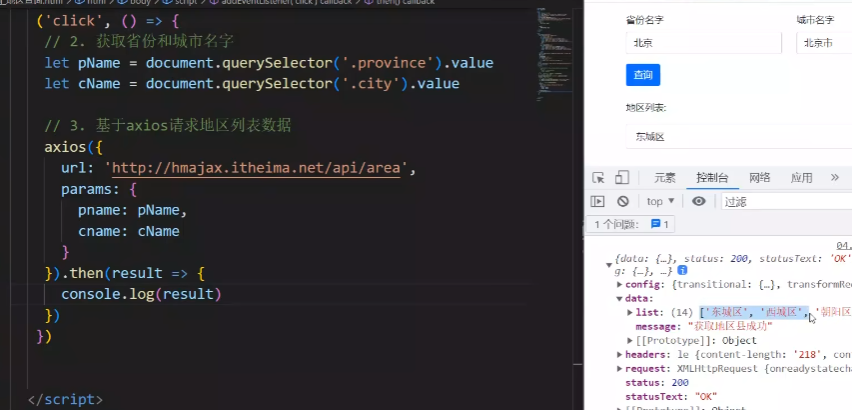The image size is (852, 410).
Task: Click the let cName declaration in the editor
Action: click(252, 84)
